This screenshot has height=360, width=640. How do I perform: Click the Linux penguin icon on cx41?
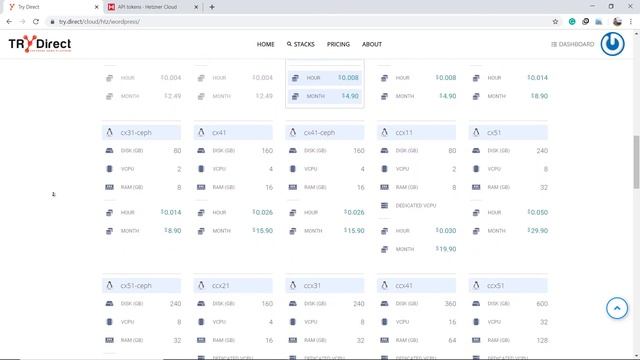tap(201, 132)
